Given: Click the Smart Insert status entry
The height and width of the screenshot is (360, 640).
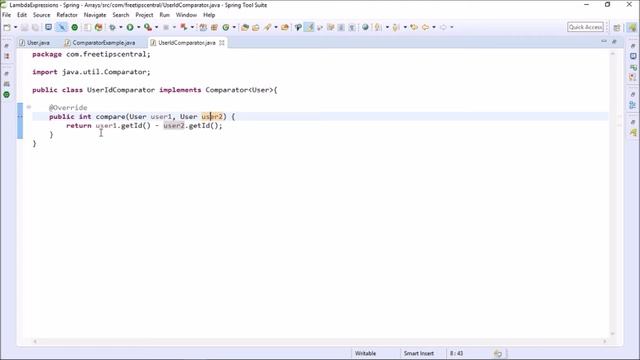Looking at the screenshot, I should click(x=419, y=353).
